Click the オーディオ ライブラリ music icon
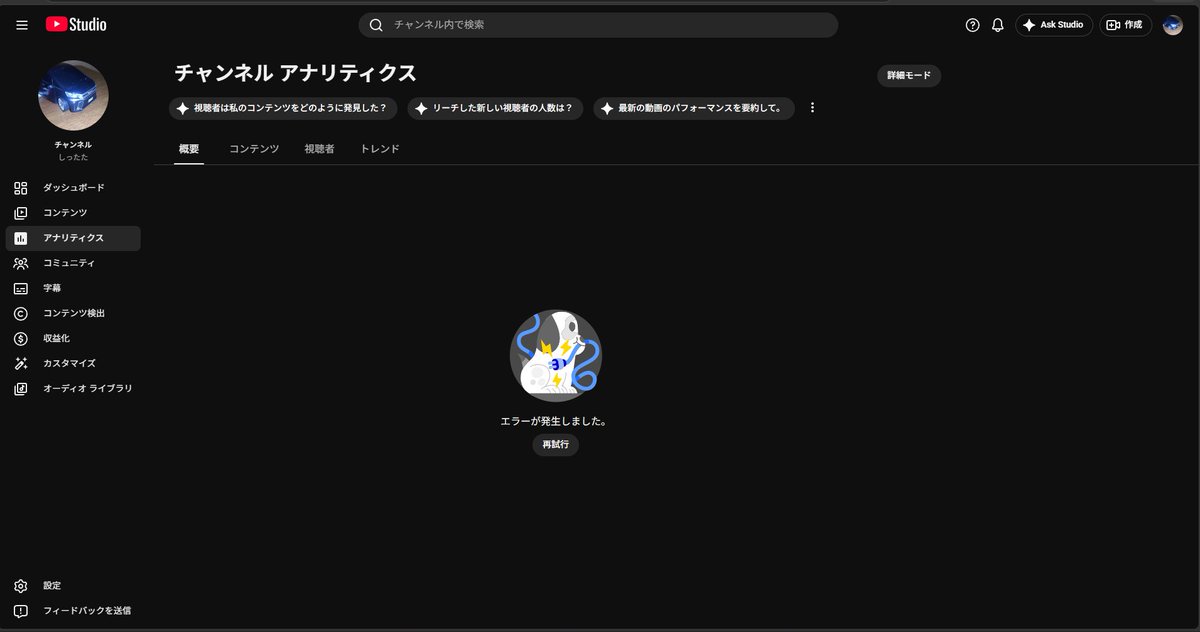Screen dimensions: 1200x632 (x=21, y=388)
